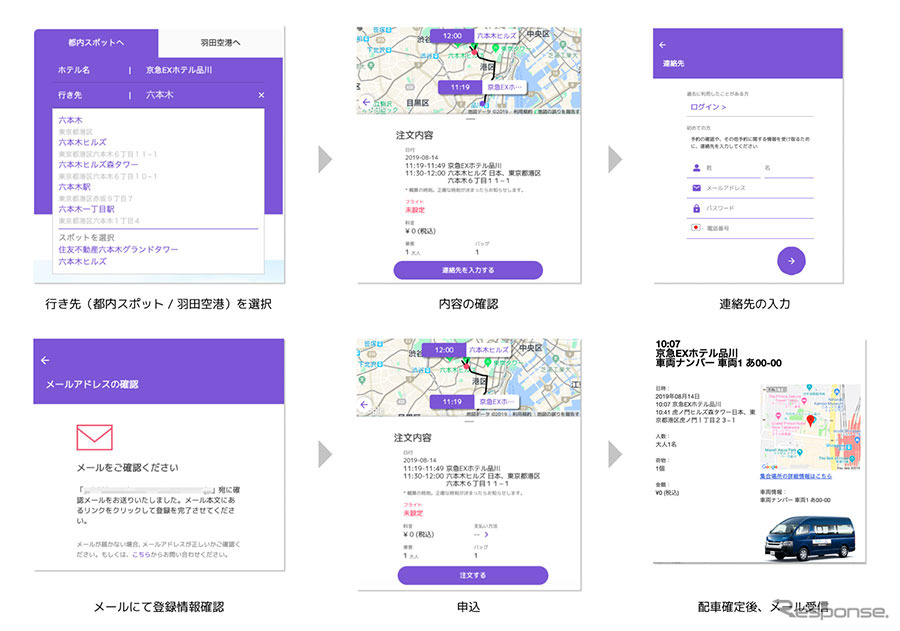Pick 住友不動産六本木グランドタワー from the spot list
900x631 pixels.
pos(119,249)
